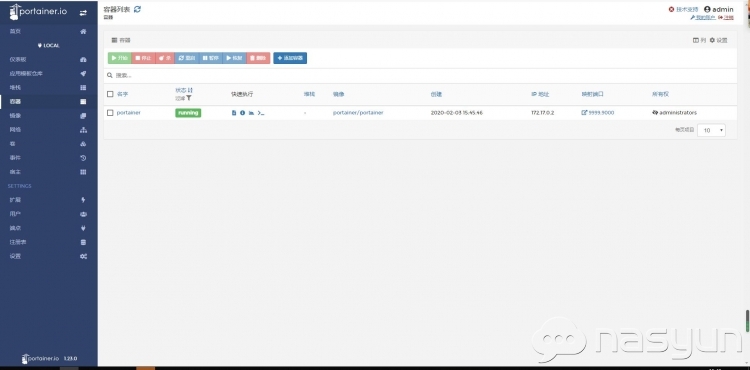The image size is (750, 370).
Task: Open App Templates via the rocket icon
Action: (83, 74)
